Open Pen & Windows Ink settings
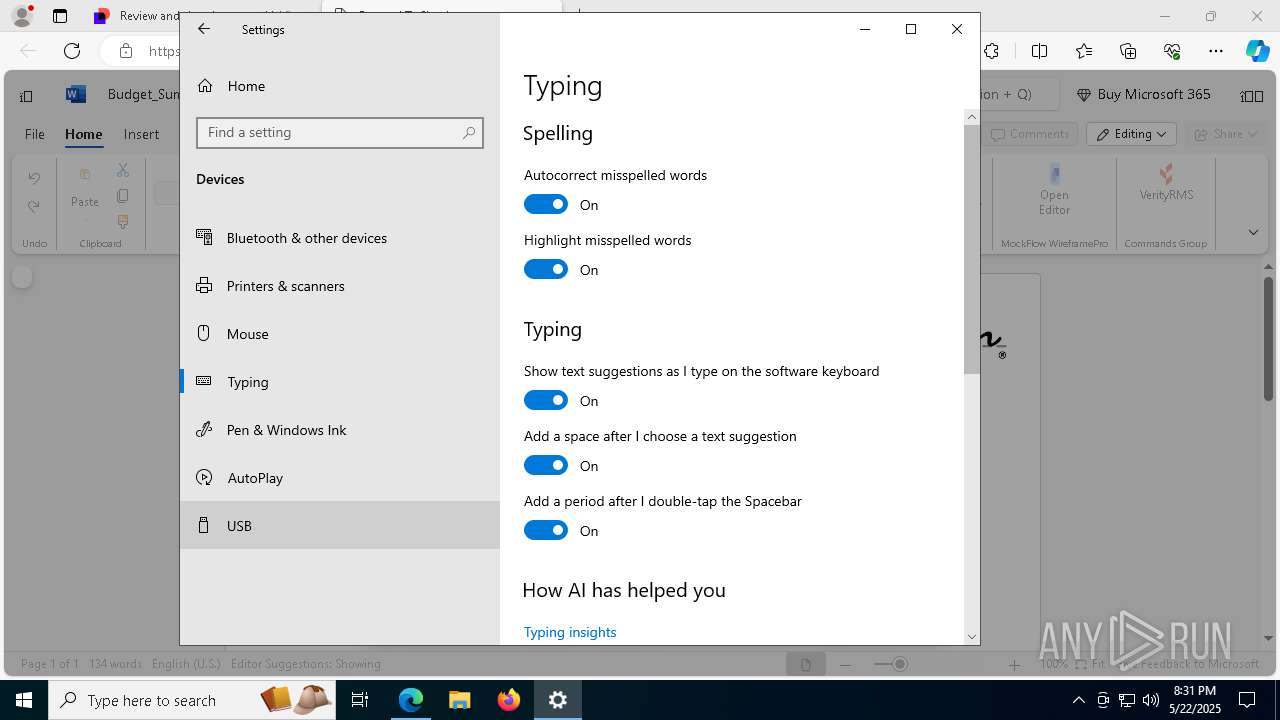Screen dimensions: 1280x720 click(x=340, y=430)
